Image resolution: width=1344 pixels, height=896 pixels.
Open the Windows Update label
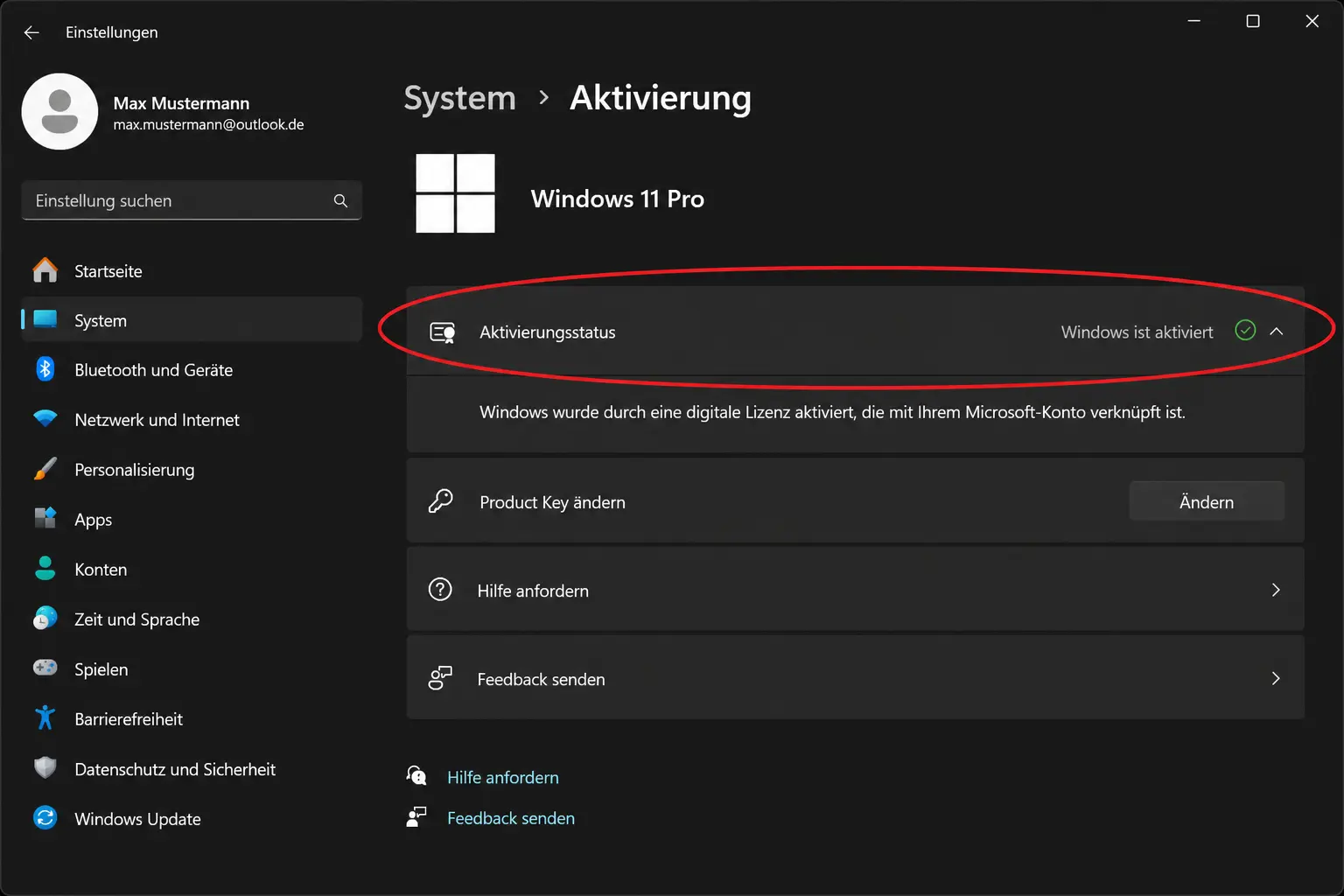(137, 819)
